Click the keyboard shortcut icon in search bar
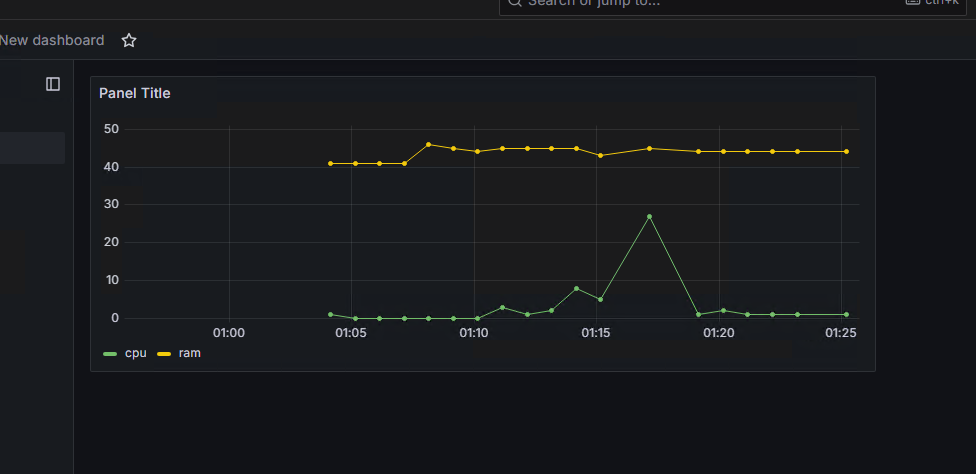The height and width of the screenshot is (474, 976). click(x=912, y=2)
